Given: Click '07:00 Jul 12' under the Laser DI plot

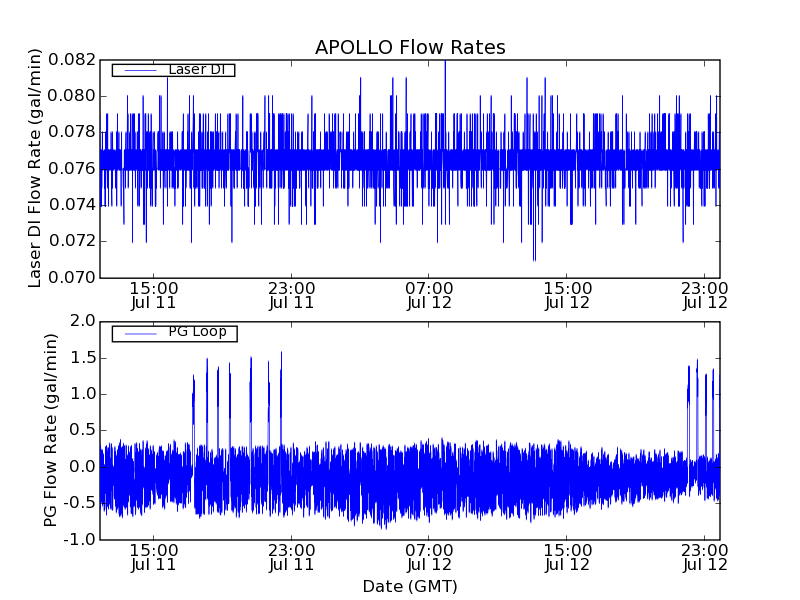Looking at the screenshot, I should point(429,295).
